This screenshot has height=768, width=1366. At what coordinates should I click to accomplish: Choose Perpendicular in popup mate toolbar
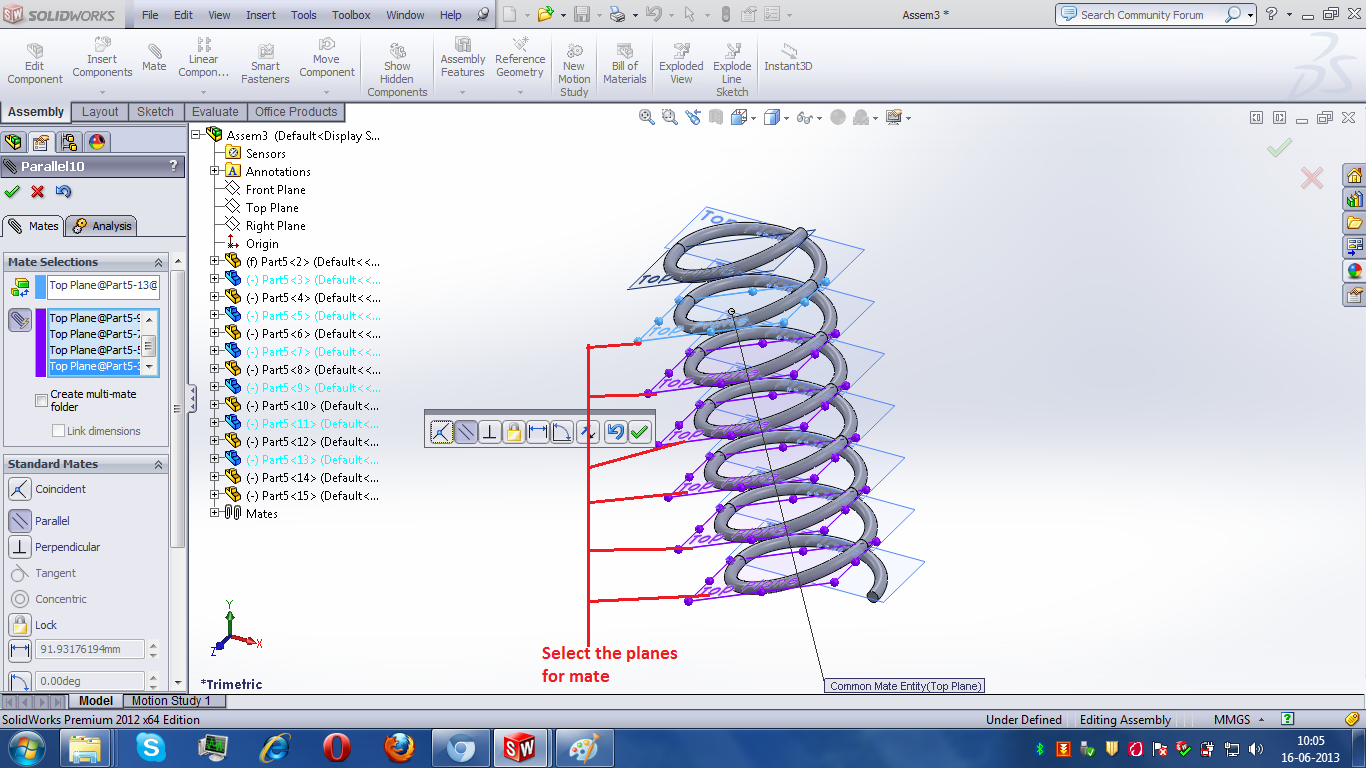click(489, 432)
